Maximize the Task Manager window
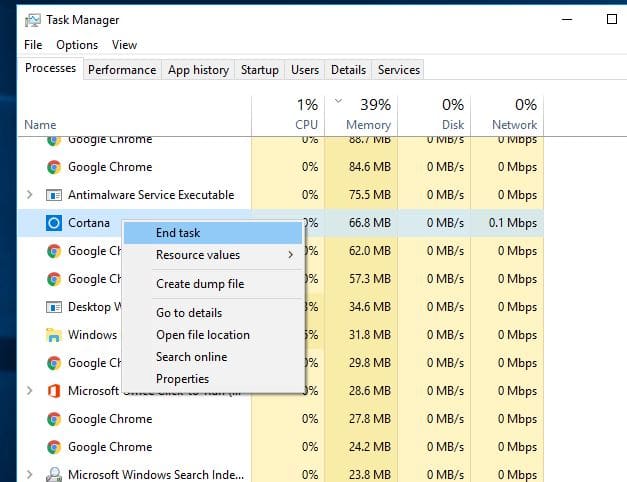This screenshot has width=627, height=482. 612,19
